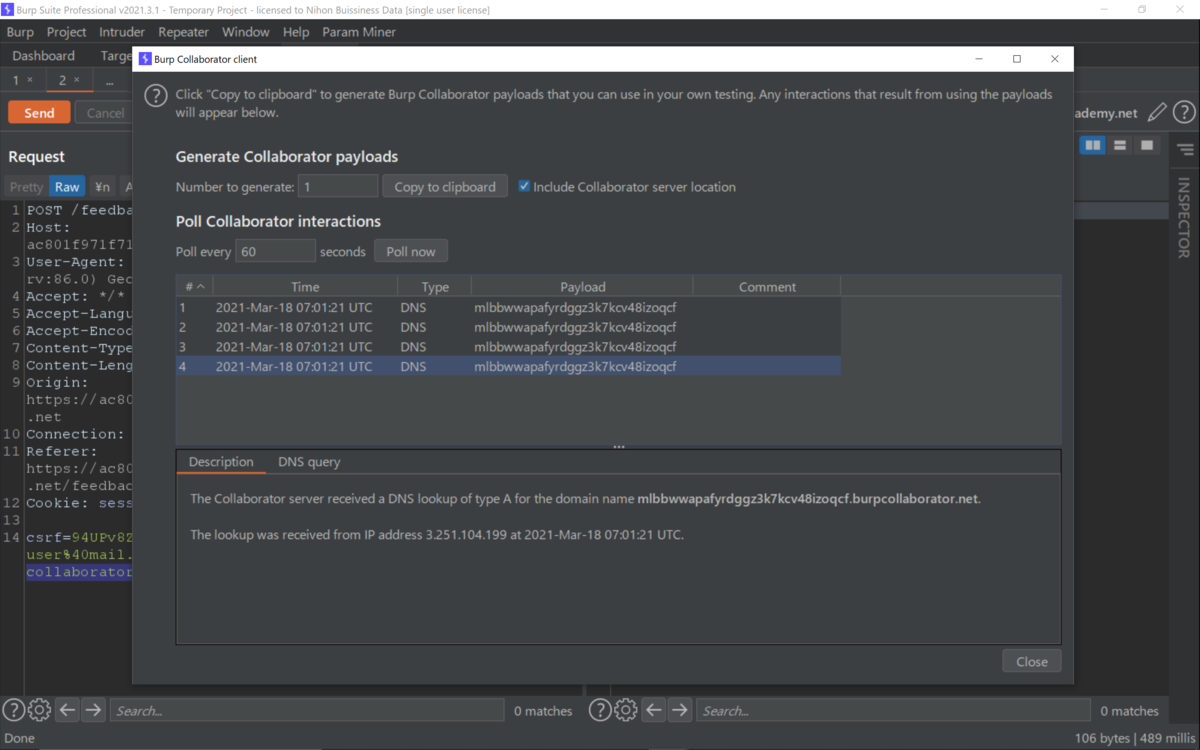Open the Inspector hamburger menu icon

pyautogui.click(x=1185, y=150)
